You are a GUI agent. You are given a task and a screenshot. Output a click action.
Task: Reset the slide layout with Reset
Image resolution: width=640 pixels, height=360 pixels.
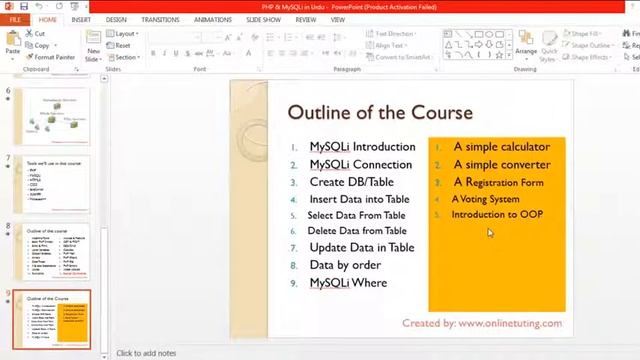(x=118, y=45)
